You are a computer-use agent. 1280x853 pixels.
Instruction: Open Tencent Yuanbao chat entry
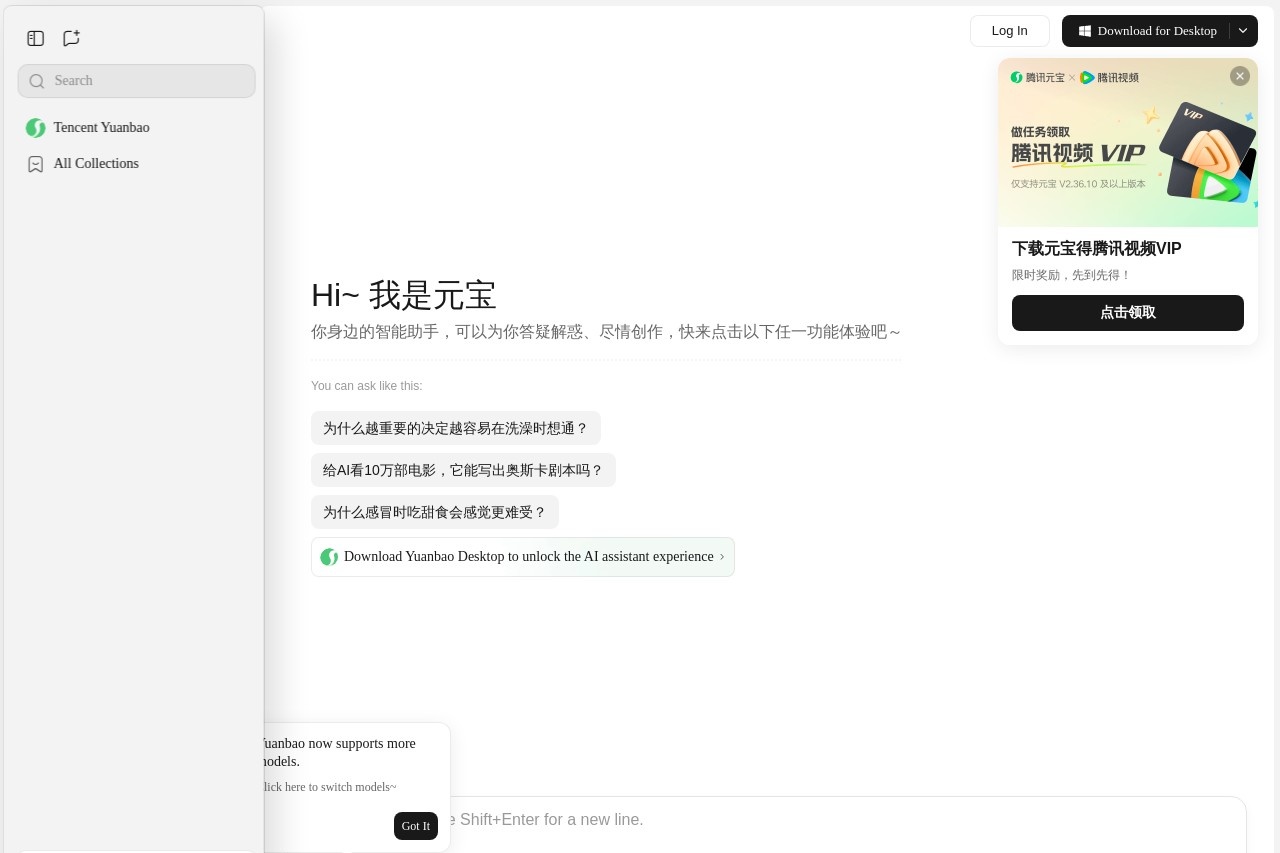pyautogui.click(x=136, y=128)
